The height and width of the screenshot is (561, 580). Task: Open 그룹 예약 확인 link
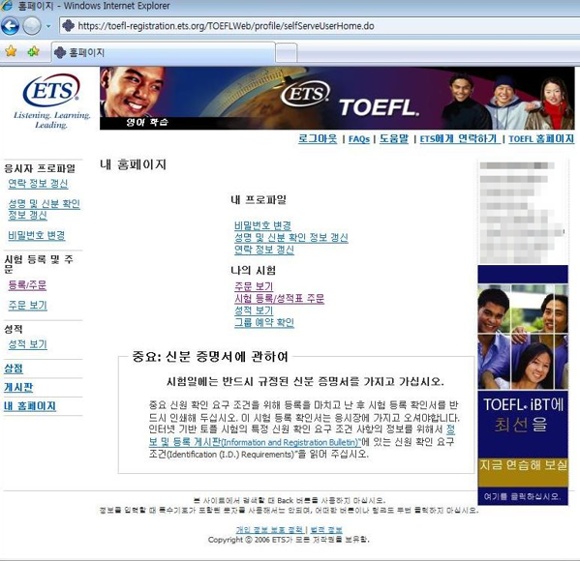(264, 322)
